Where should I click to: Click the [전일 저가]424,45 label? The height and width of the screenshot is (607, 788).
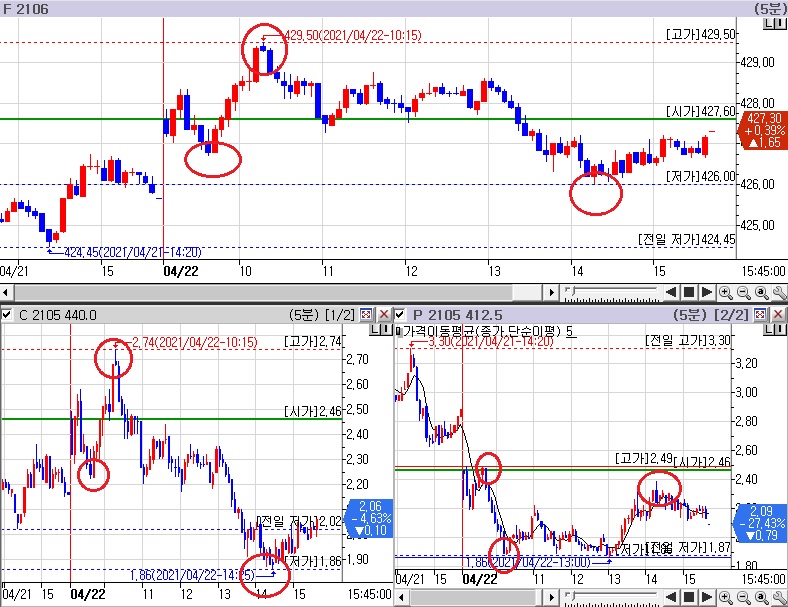tap(686, 239)
